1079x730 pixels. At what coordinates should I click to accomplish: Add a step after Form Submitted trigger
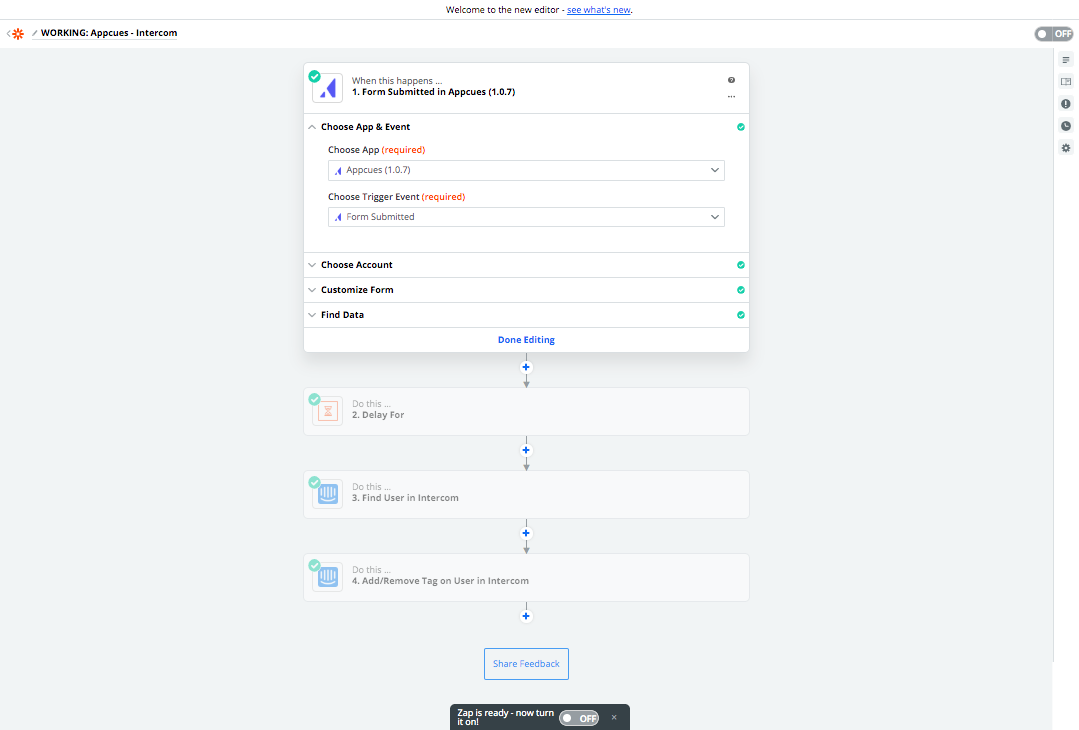pos(526,367)
